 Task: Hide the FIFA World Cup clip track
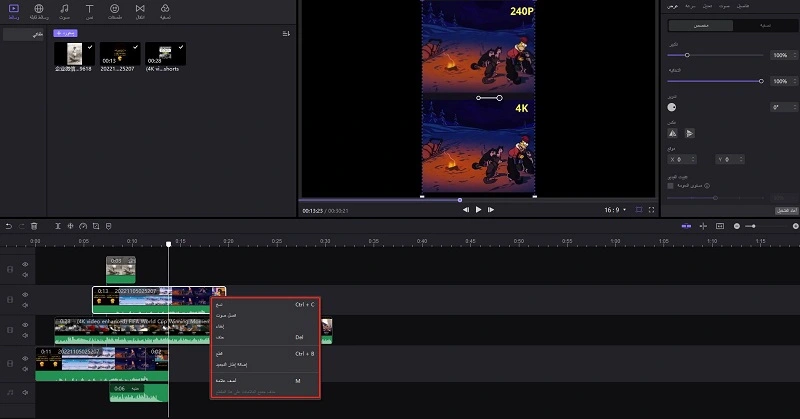pyautogui.click(x=25, y=325)
